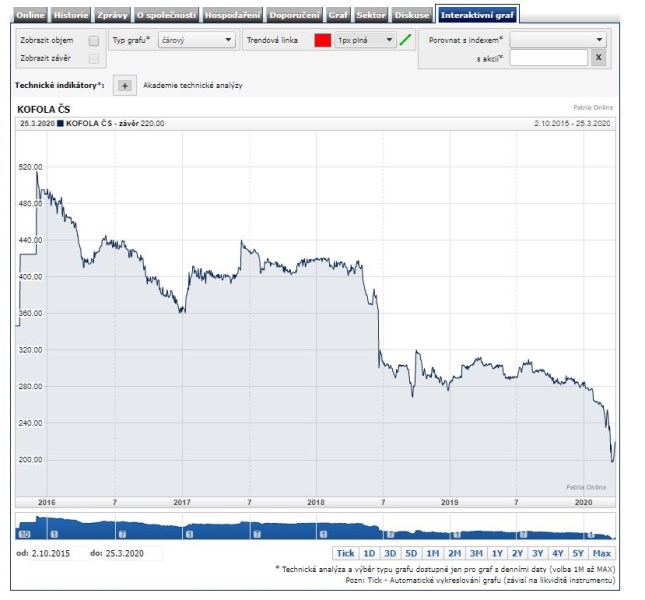Click the s akcií input field
Image resolution: width=645 pixels, height=600 pixels.
point(548,58)
